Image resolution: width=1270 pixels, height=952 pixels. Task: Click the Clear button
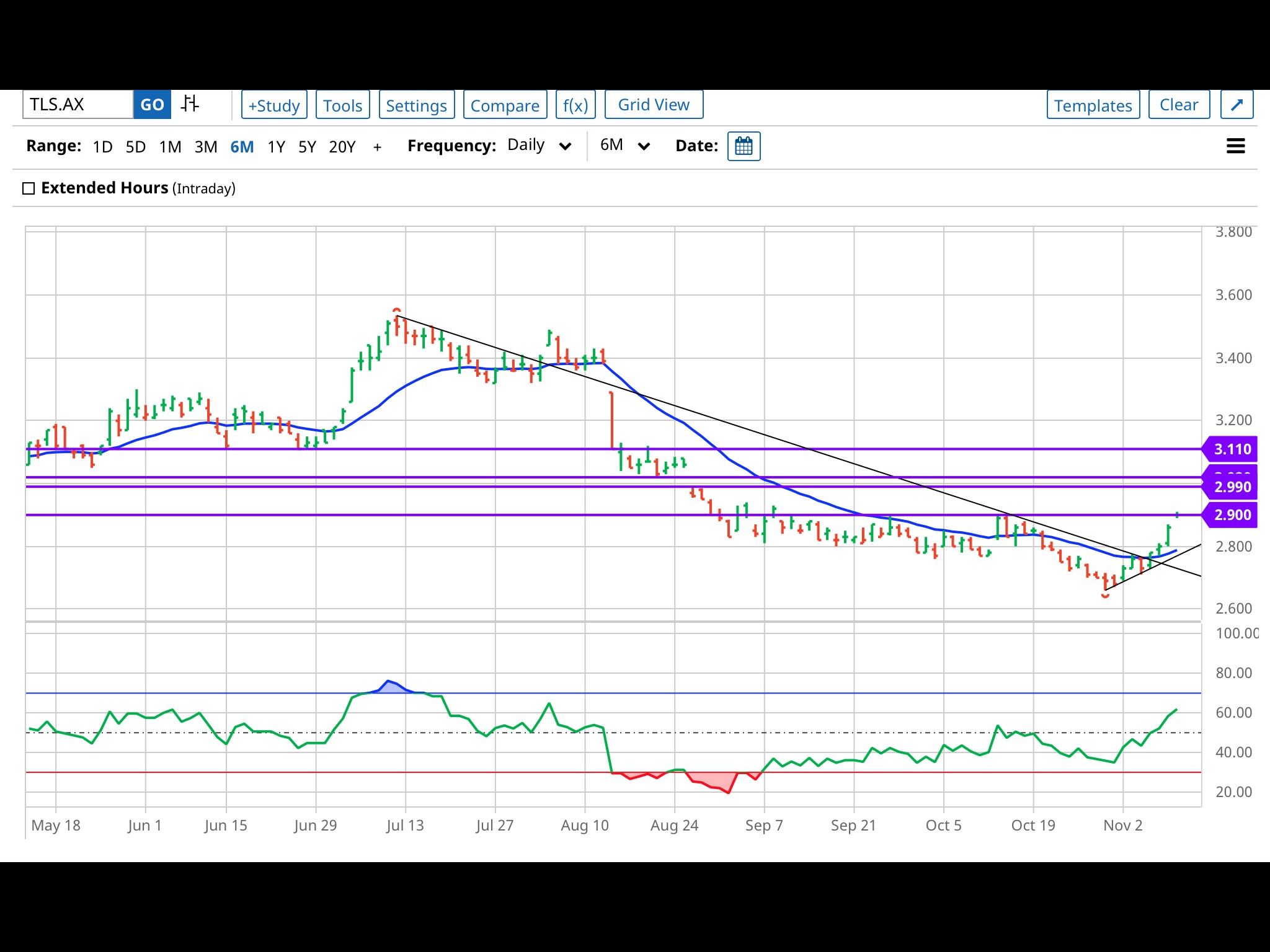(1179, 104)
